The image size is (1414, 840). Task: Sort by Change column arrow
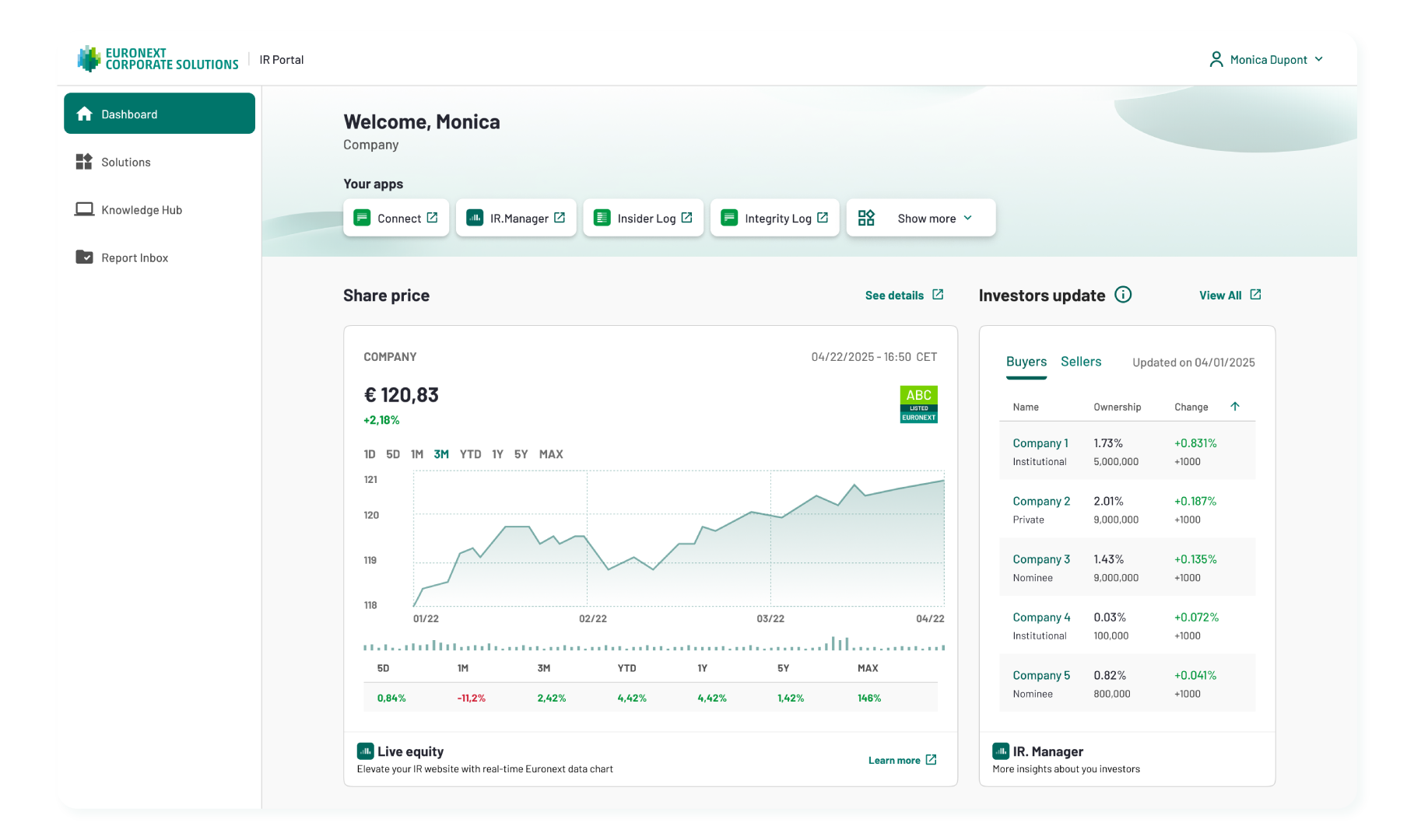pyautogui.click(x=1235, y=407)
